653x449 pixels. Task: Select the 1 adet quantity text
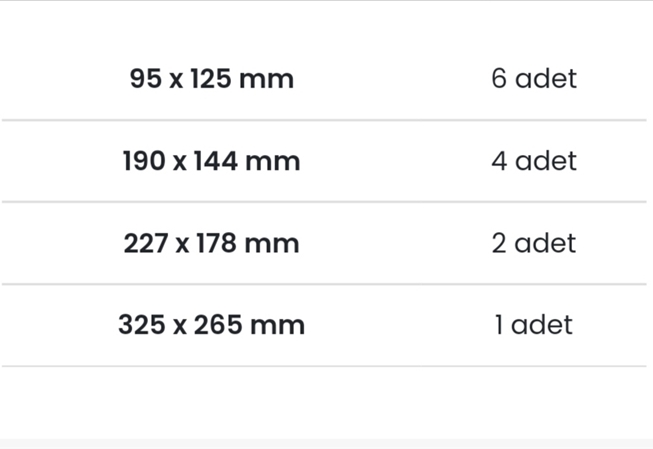click(x=534, y=324)
